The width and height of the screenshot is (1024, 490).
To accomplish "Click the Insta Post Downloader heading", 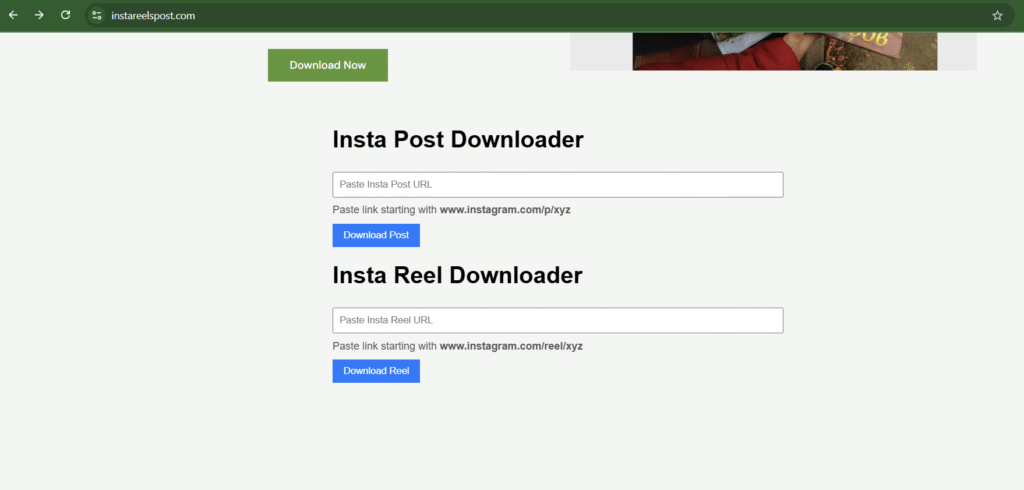I will click(x=458, y=140).
